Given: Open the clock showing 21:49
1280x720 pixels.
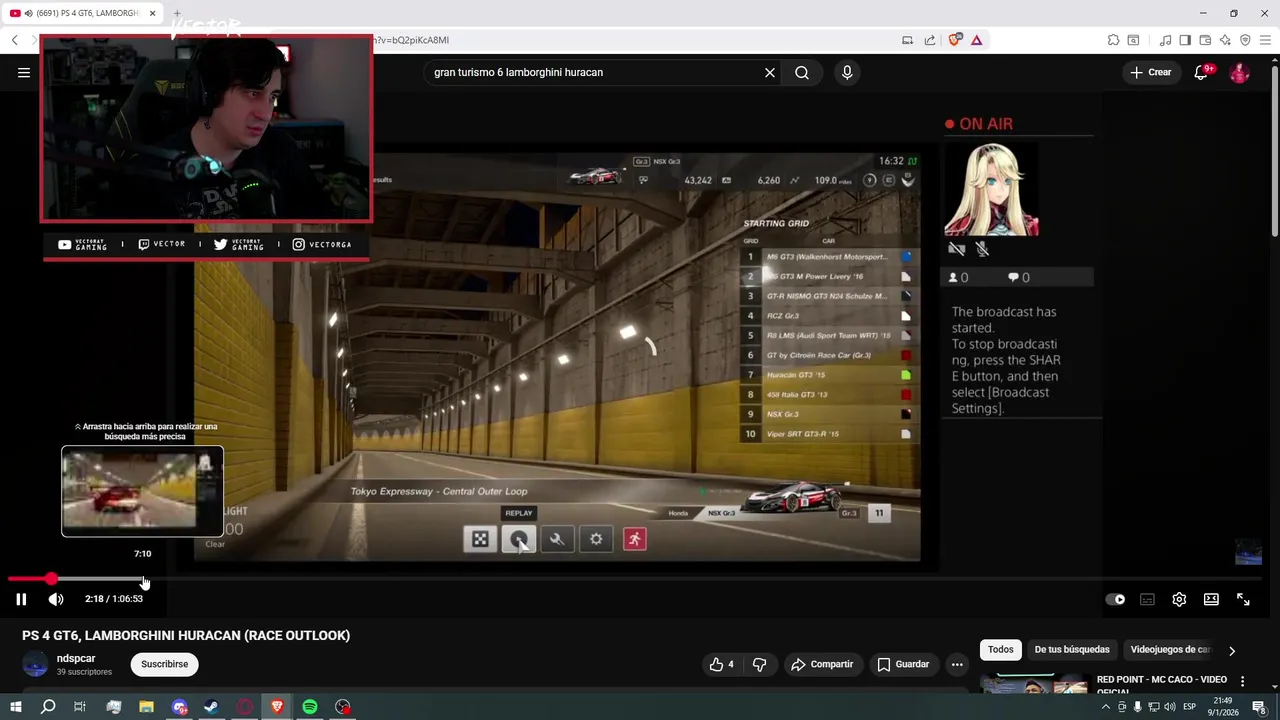Looking at the screenshot, I should pos(1222,707).
